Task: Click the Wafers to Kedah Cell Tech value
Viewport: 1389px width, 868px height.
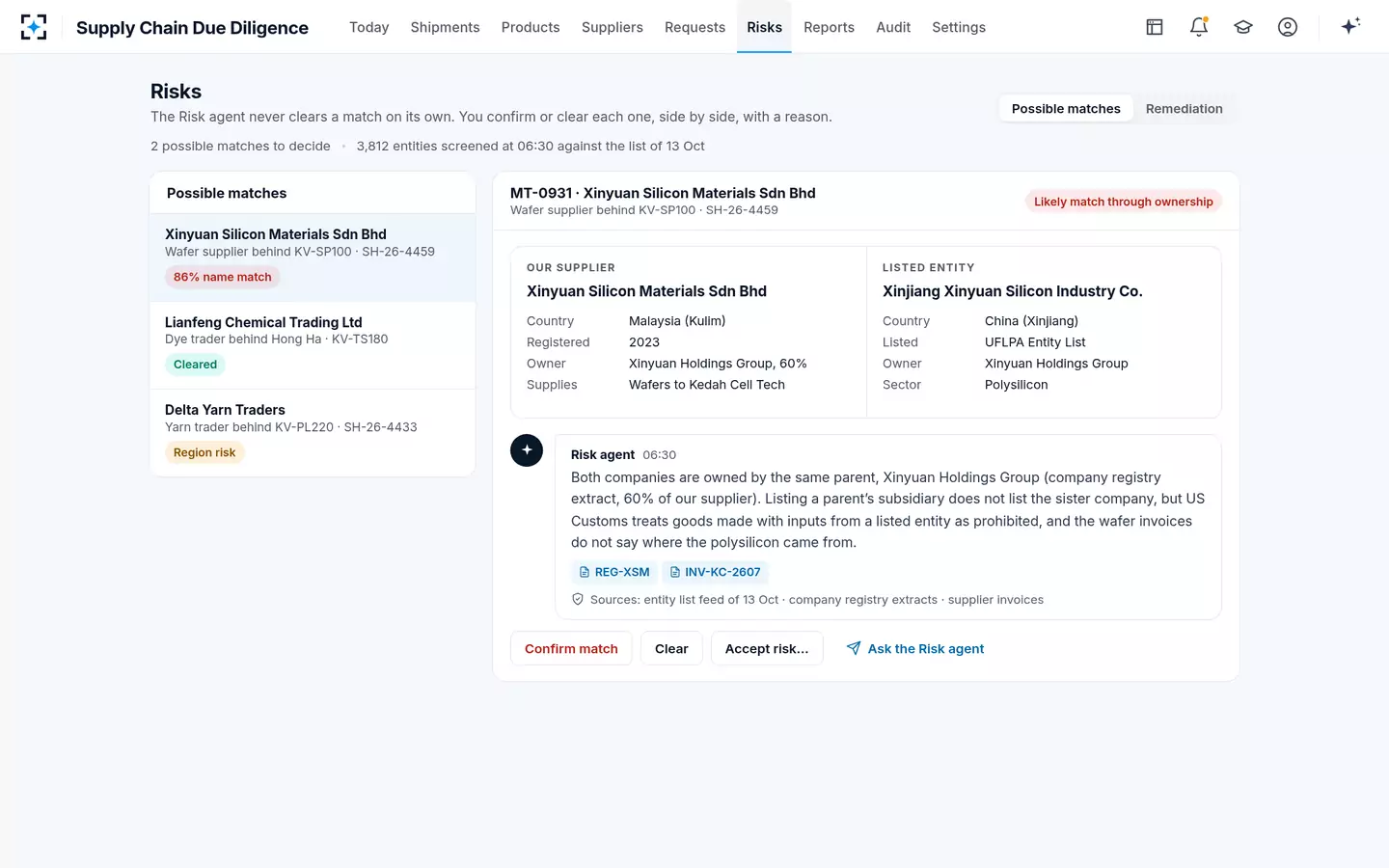Action: pos(707,385)
